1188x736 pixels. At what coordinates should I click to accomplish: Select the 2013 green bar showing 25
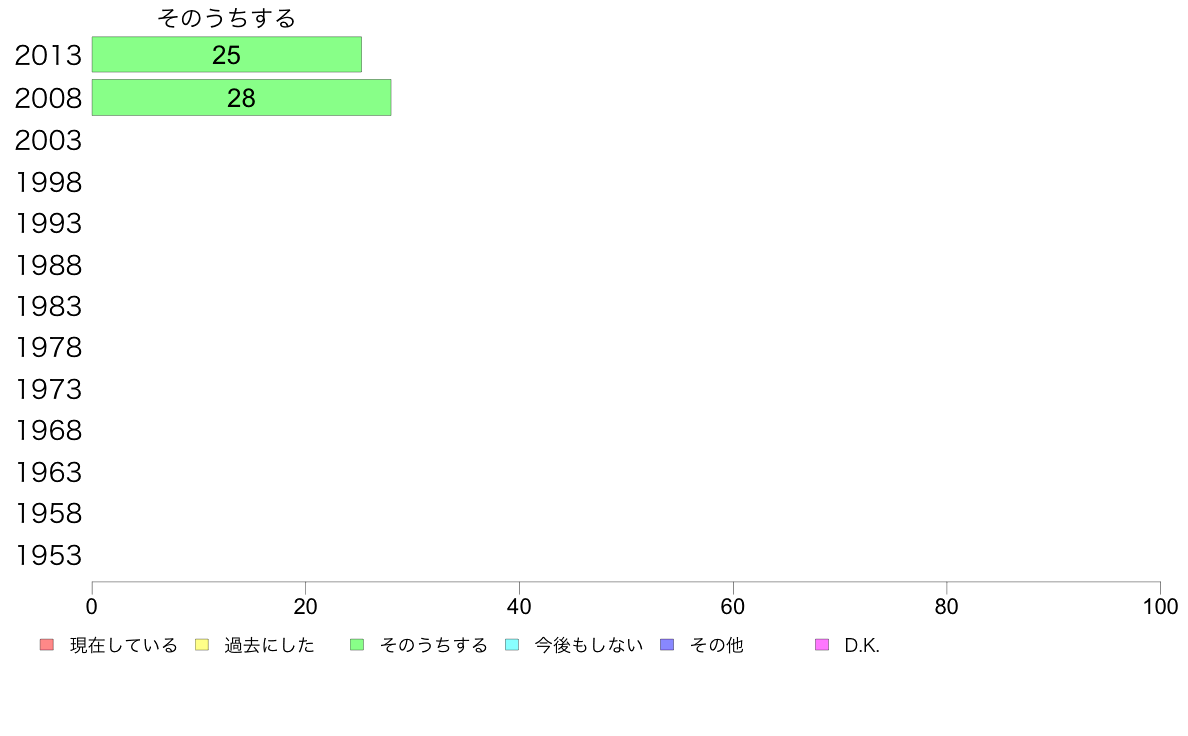click(227, 55)
